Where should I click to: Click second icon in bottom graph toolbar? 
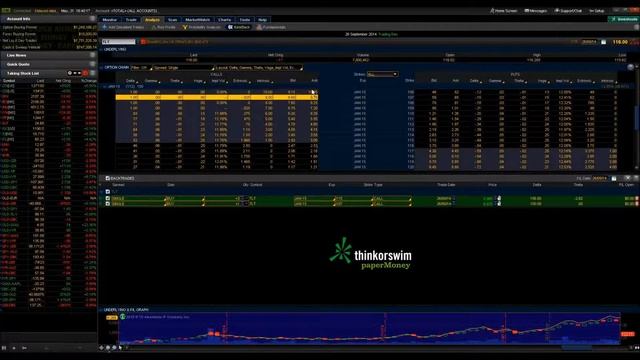tap(108, 348)
